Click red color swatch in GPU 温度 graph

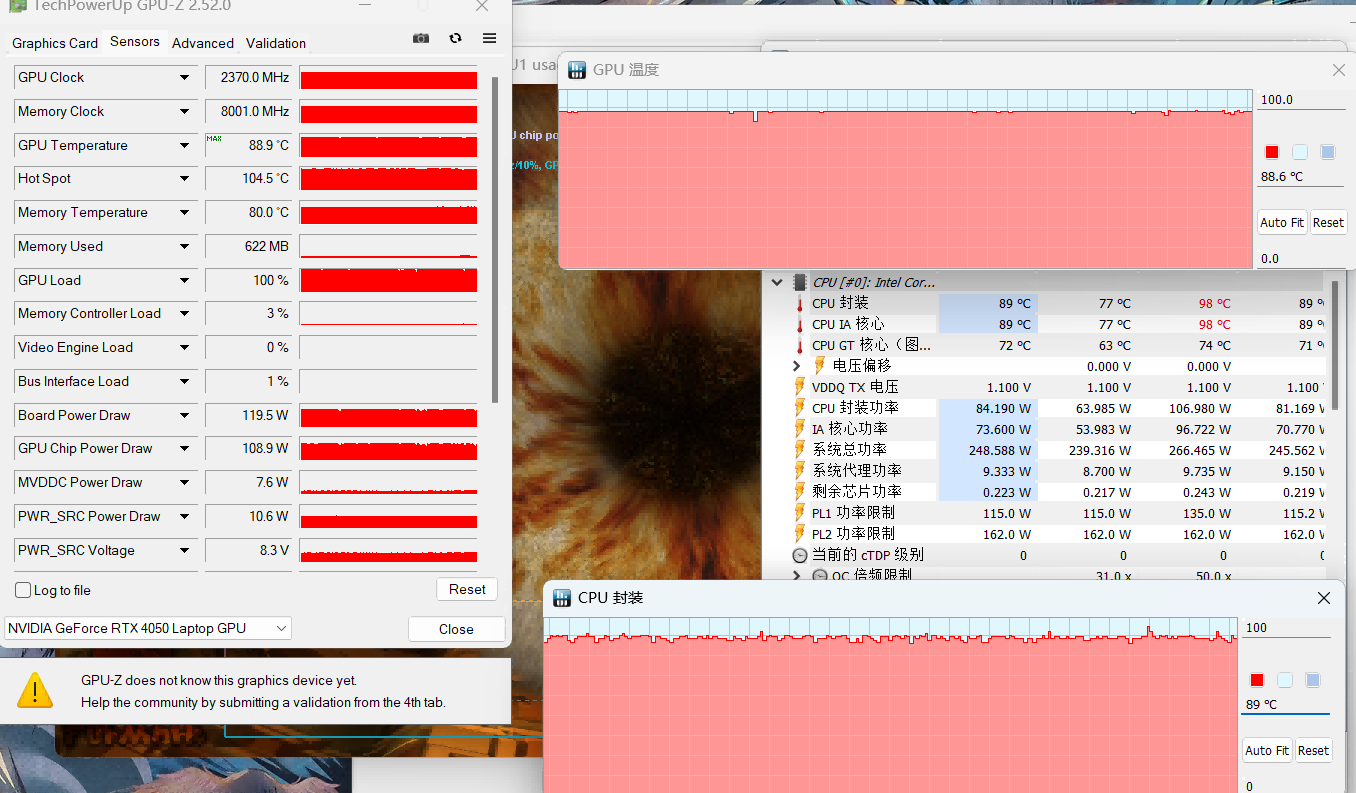coord(1272,152)
